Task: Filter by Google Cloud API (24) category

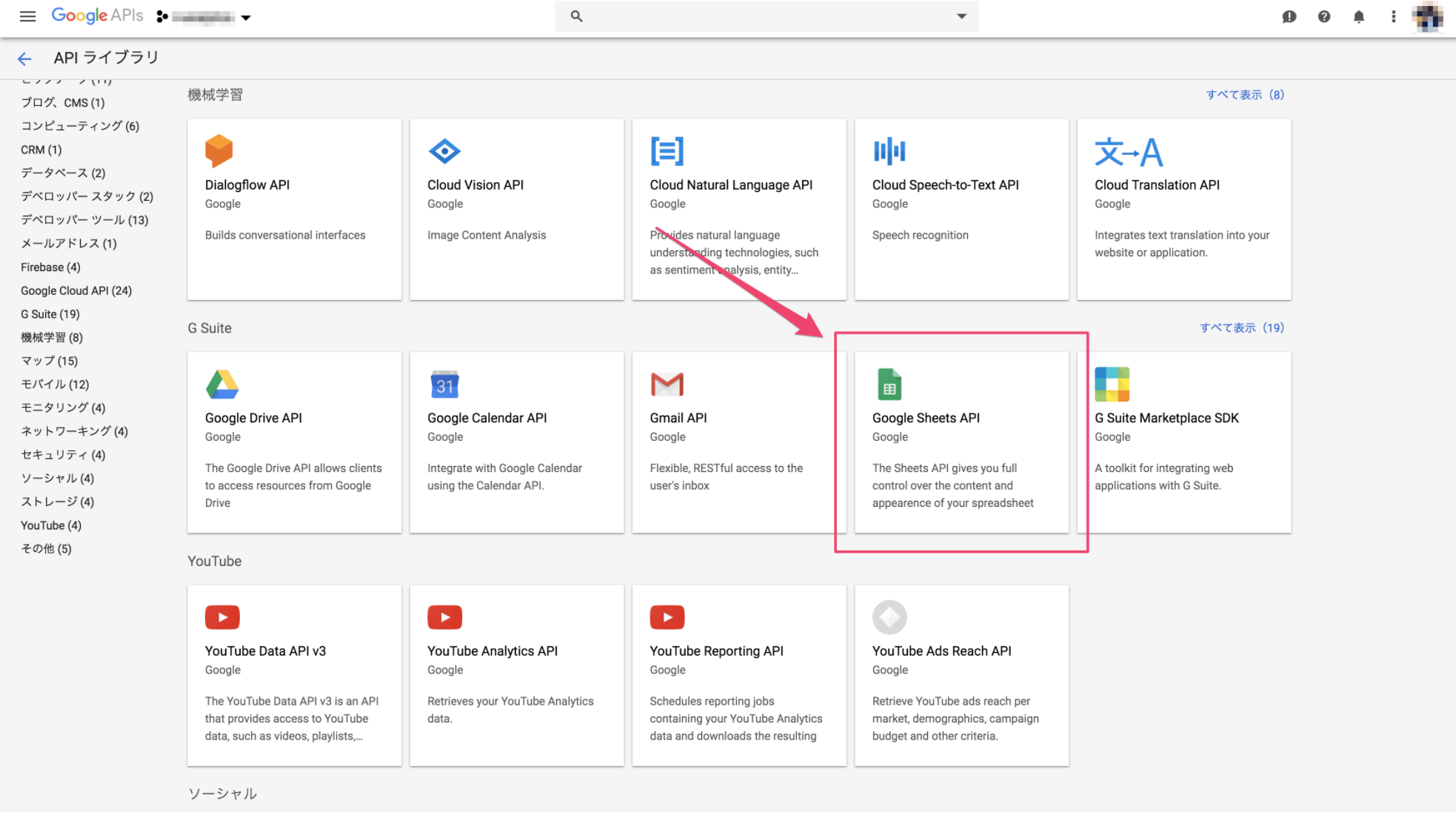Action: (76, 291)
